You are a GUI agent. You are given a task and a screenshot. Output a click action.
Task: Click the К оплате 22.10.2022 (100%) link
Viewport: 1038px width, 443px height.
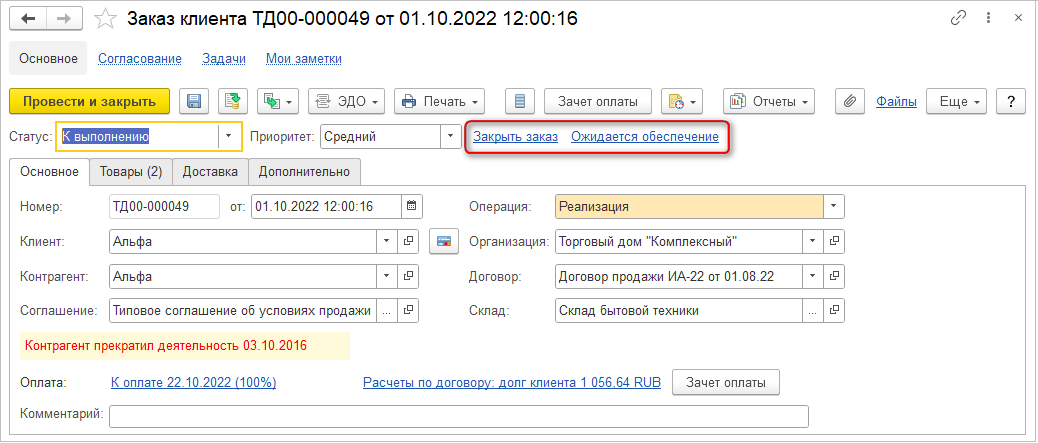[x=193, y=383]
